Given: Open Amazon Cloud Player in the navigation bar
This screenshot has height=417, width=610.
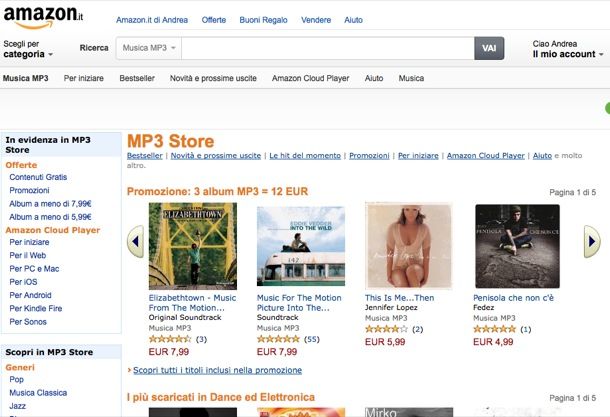Looking at the screenshot, I should pyautogui.click(x=310, y=78).
